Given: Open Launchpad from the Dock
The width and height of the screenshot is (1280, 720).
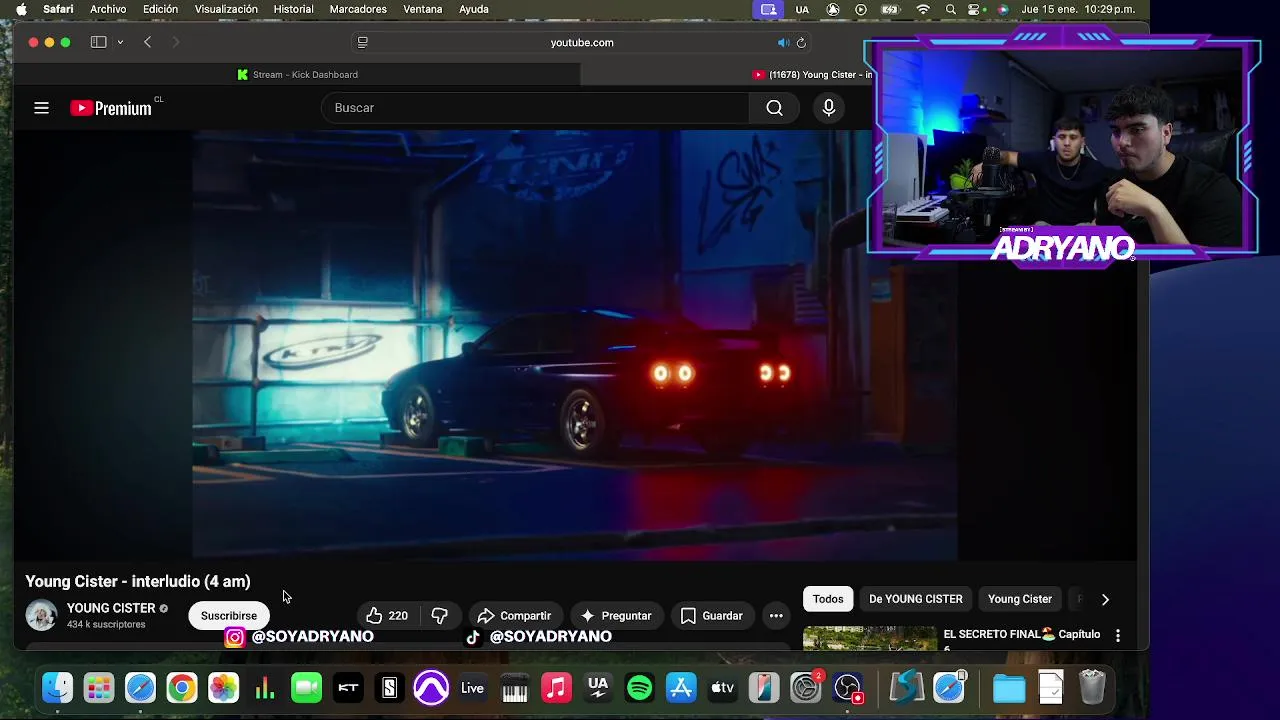Looking at the screenshot, I should (98, 688).
